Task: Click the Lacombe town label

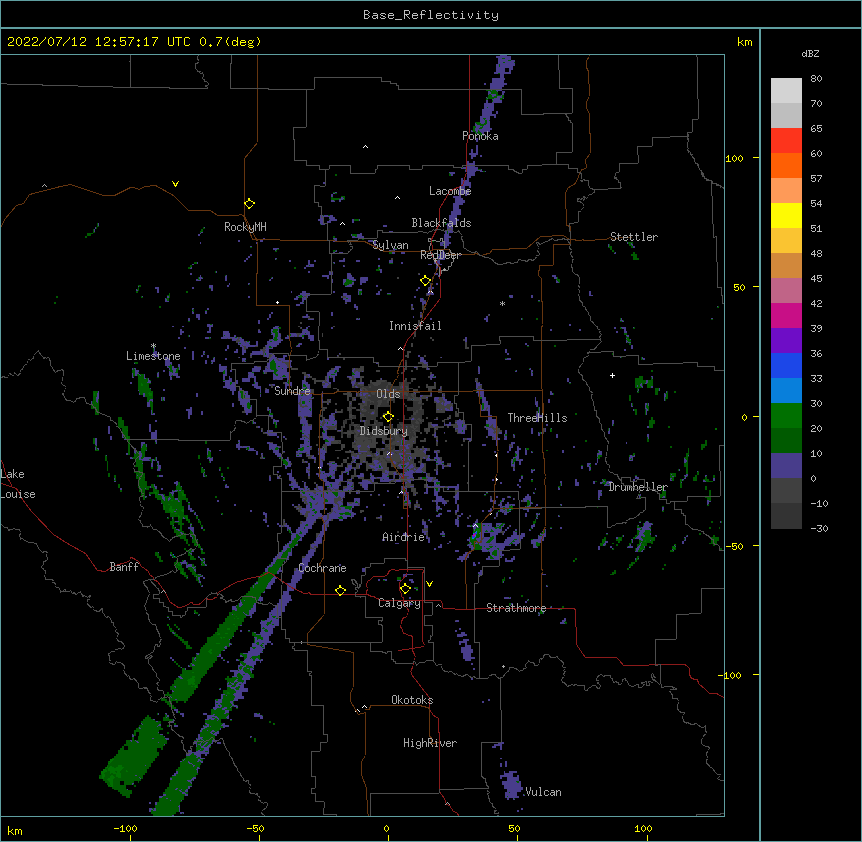Action: pos(450,191)
